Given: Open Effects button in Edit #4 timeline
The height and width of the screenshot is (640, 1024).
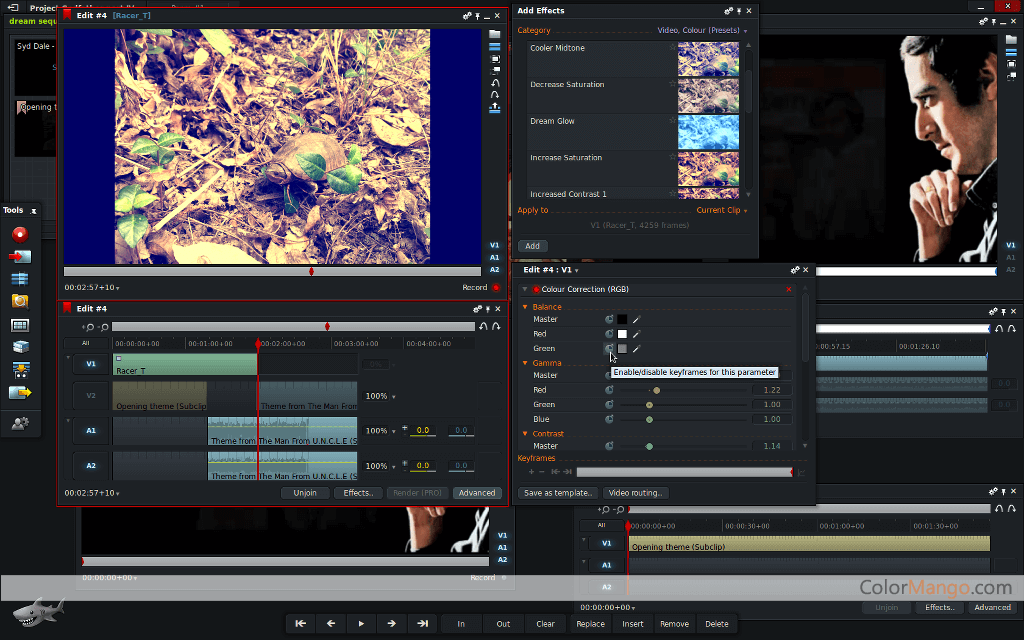Looking at the screenshot, I should click(x=358, y=493).
